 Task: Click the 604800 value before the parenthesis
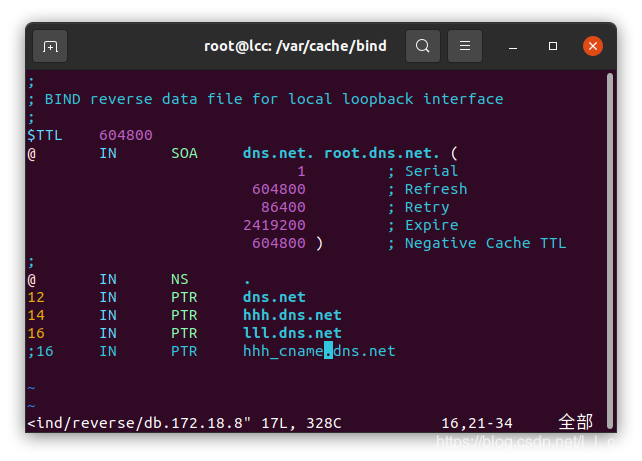click(279, 243)
